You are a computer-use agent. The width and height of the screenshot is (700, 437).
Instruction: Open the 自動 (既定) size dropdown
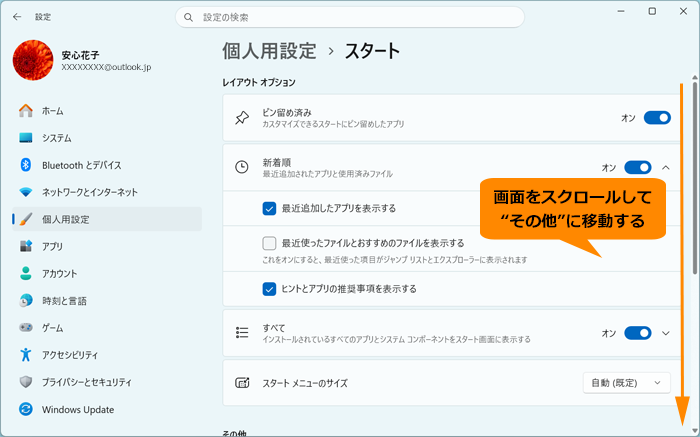(x=626, y=383)
